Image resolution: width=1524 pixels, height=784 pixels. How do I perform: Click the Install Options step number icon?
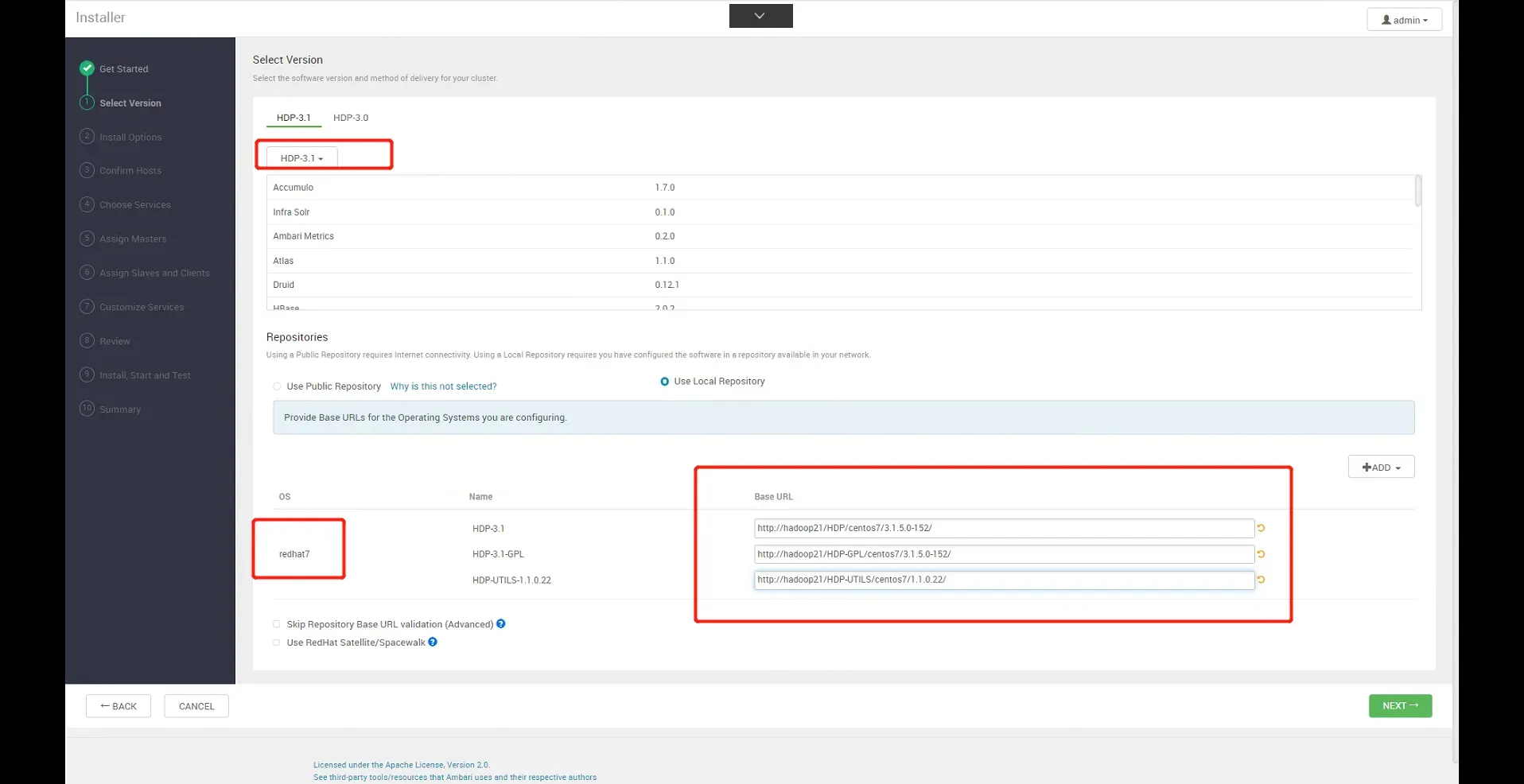click(87, 136)
